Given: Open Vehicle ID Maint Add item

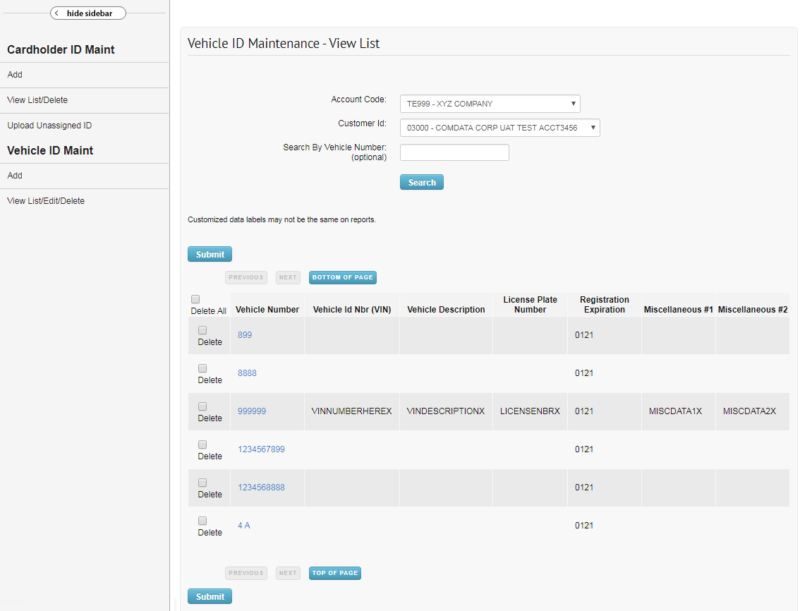Looking at the screenshot, I should tap(15, 175).
